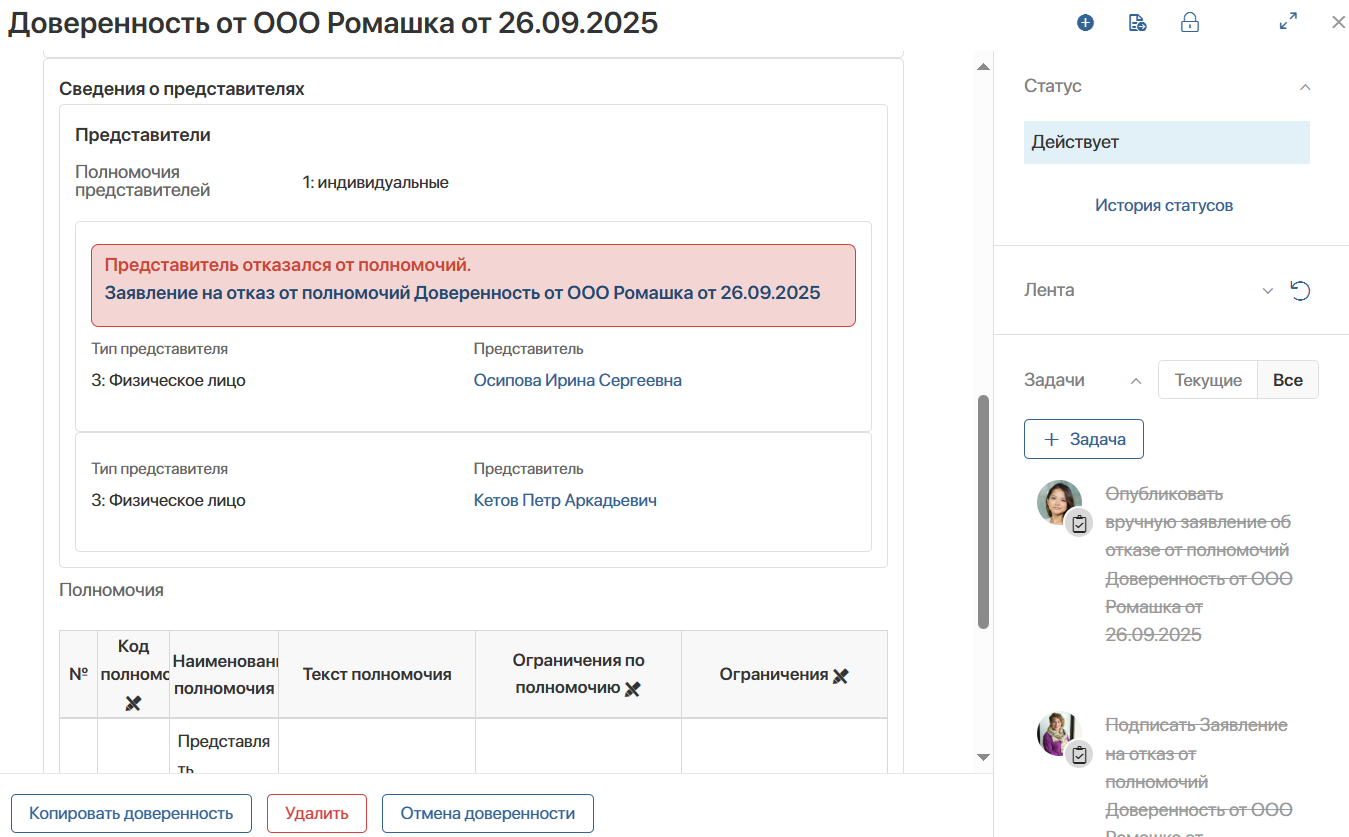Click the red Удалить button

pos(317,813)
